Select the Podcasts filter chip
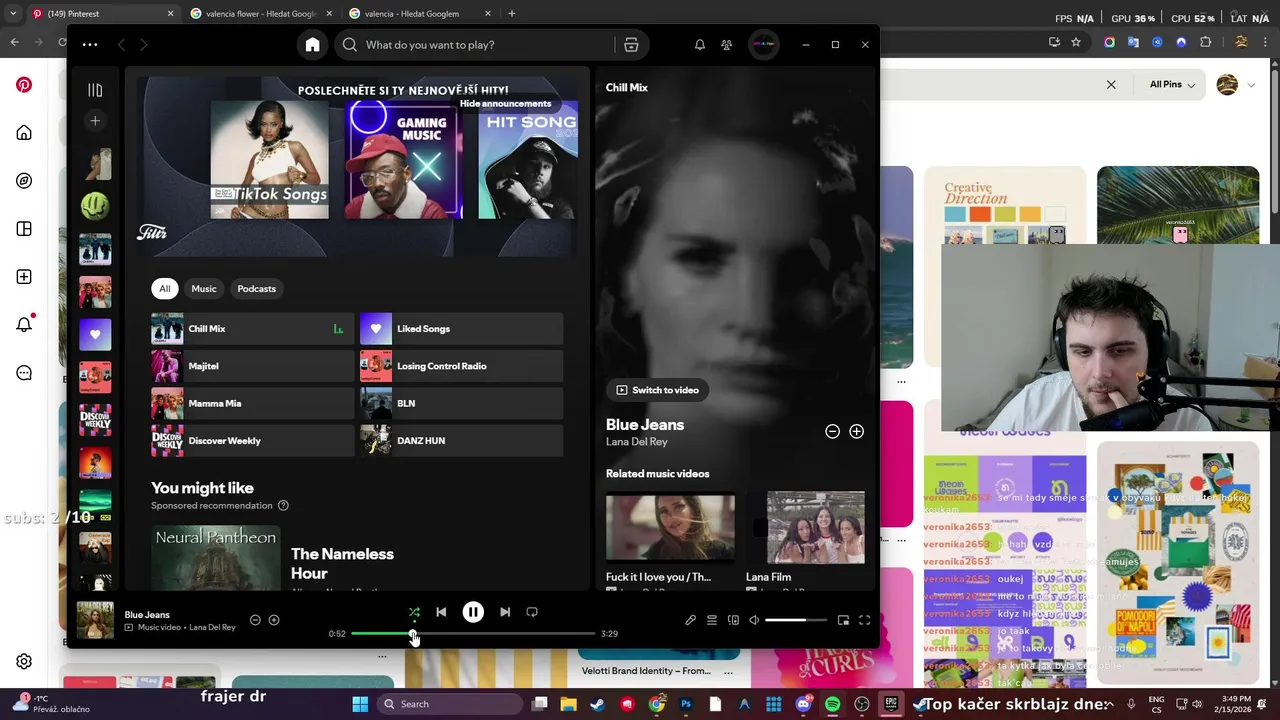1280x720 pixels. 256,289
